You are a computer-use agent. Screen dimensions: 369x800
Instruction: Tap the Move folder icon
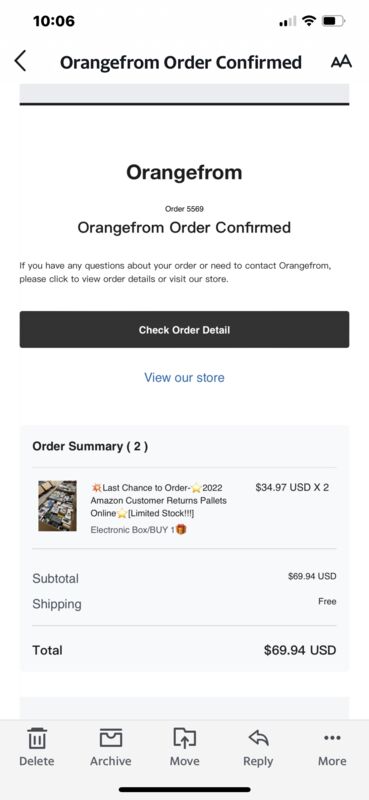point(184,738)
